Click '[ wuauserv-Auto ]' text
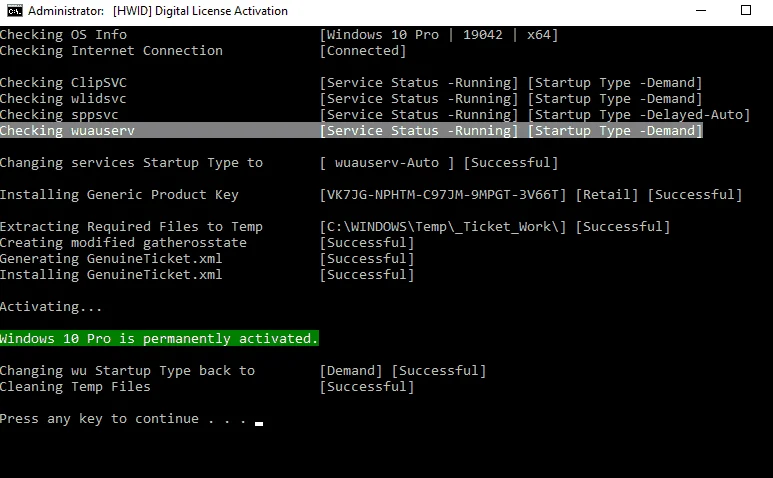 pos(387,163)
